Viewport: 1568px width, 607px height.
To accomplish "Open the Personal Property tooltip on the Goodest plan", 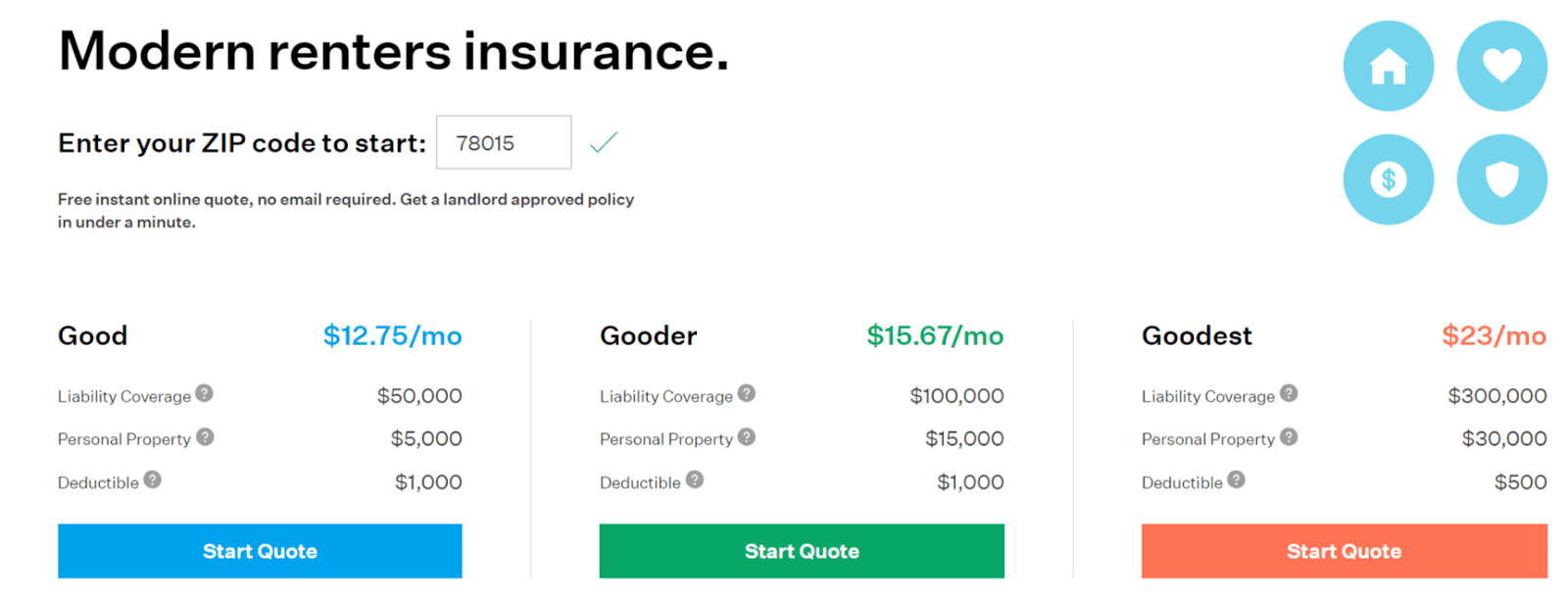I will coord(1290,435).
